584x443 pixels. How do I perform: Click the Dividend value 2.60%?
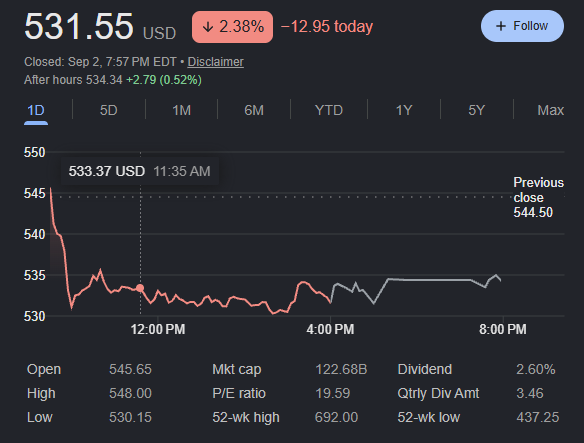[536, 370]
